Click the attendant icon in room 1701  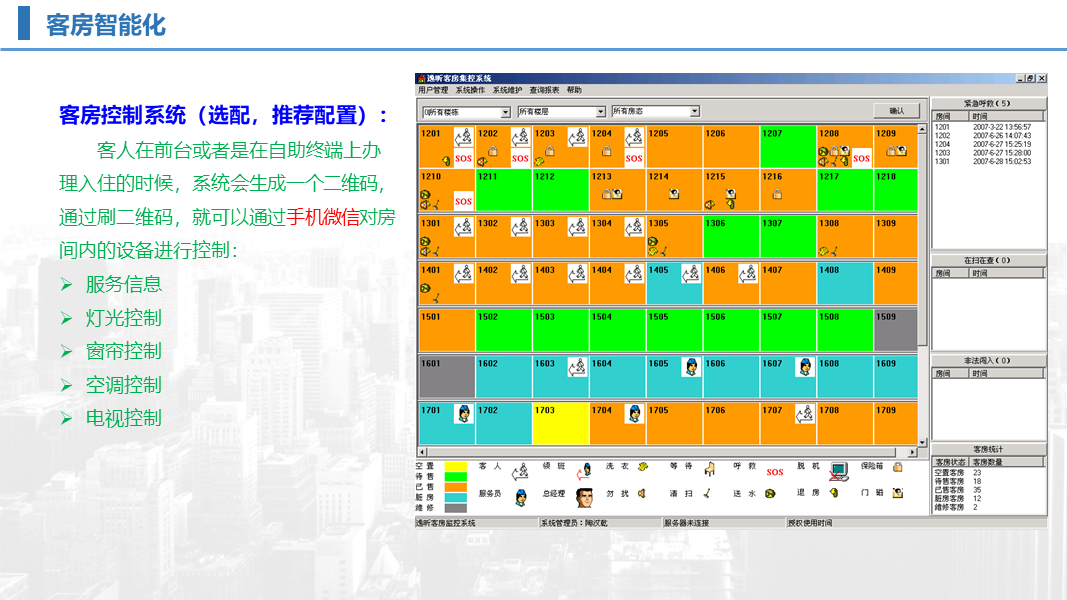point(463,413)
